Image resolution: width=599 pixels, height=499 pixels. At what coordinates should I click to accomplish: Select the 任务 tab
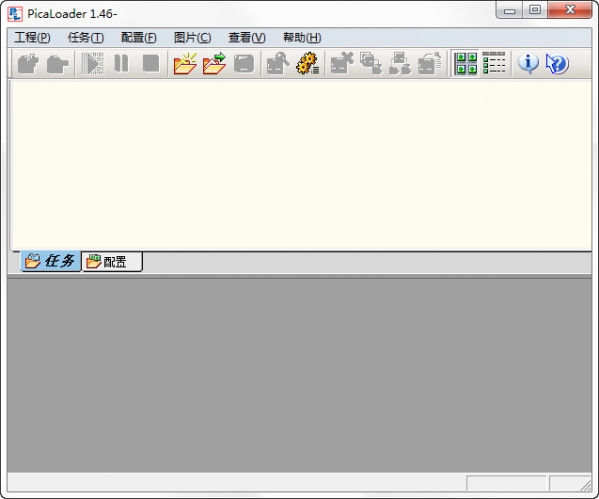pos(50,261)
